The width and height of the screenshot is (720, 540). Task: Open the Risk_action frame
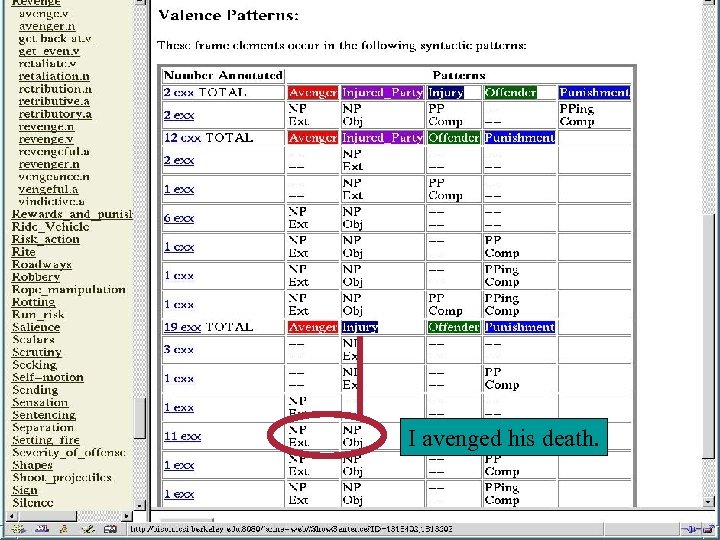click(45, 239)
